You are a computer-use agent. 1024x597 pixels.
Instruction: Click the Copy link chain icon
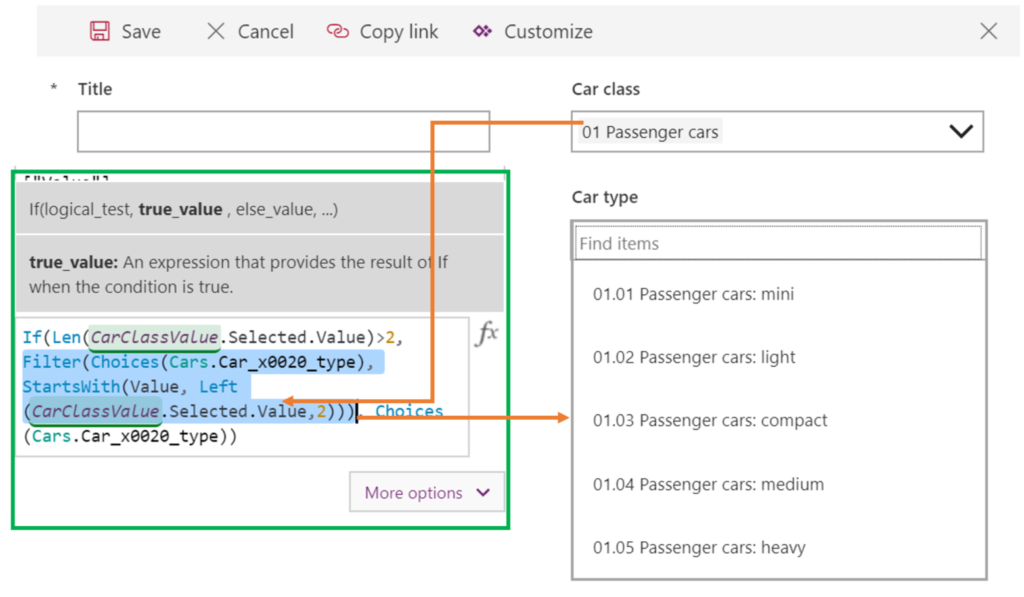[338, 31]
